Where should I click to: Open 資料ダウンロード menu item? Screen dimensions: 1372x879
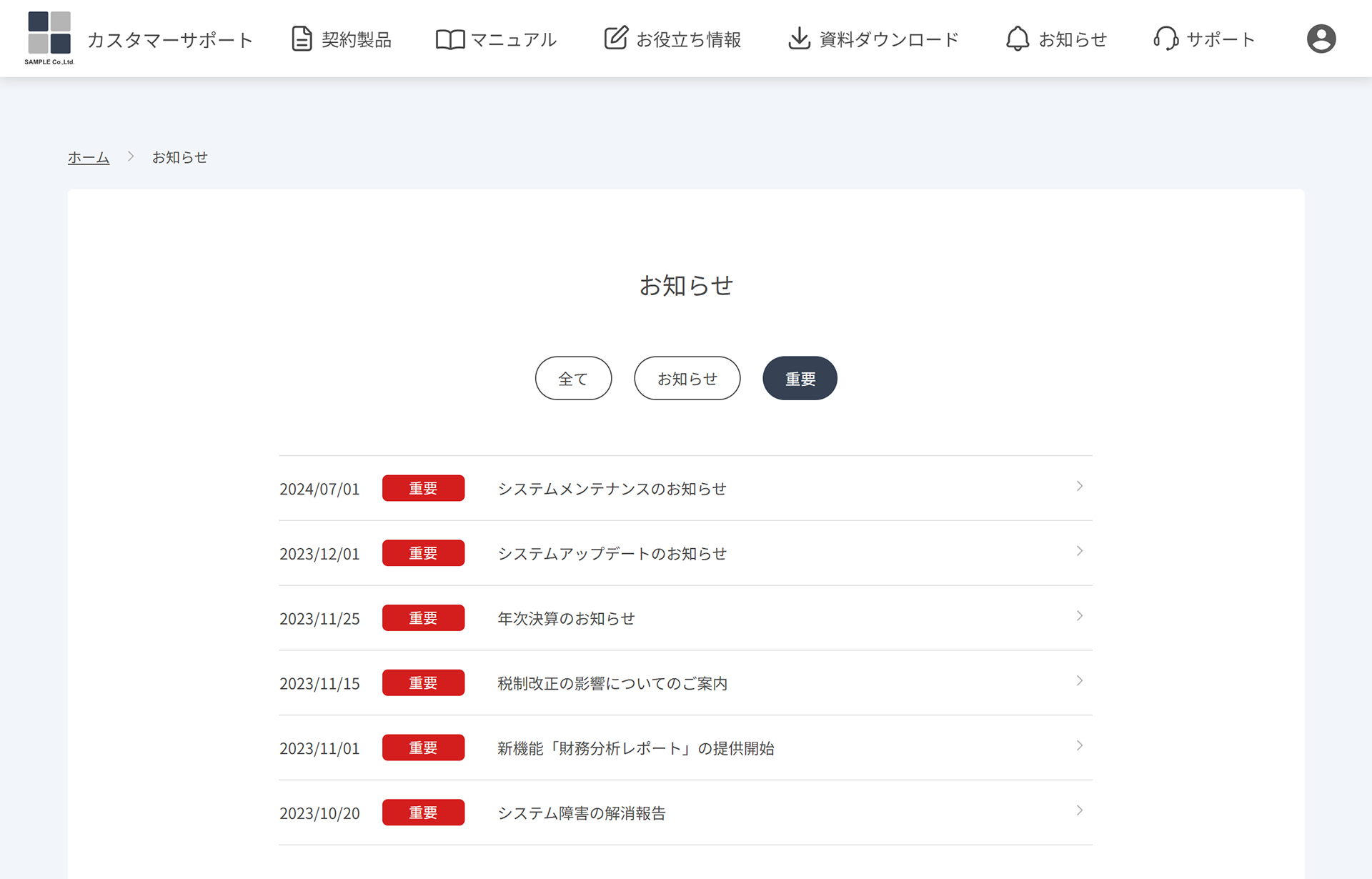pyautogui.click(x=873, y=39)
